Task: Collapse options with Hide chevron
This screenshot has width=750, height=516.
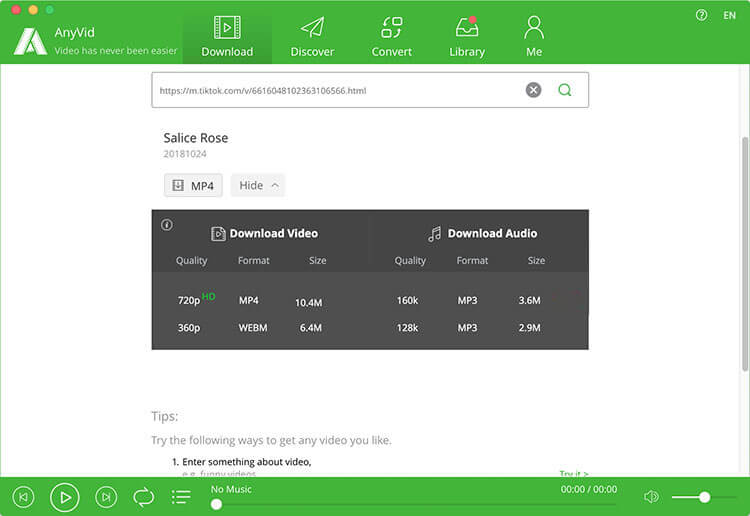Action: click(x=258, y=186)
